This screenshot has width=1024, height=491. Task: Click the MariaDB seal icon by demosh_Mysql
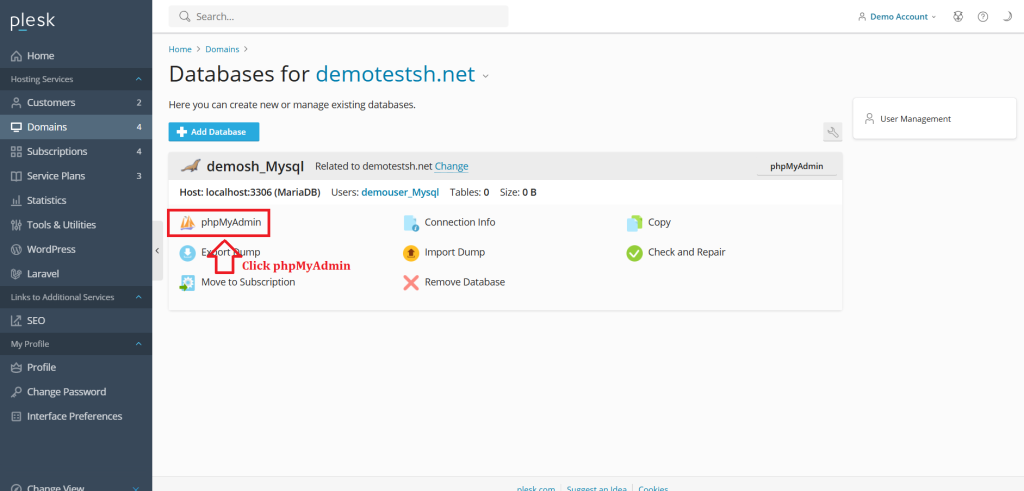(x=191, y=166)
